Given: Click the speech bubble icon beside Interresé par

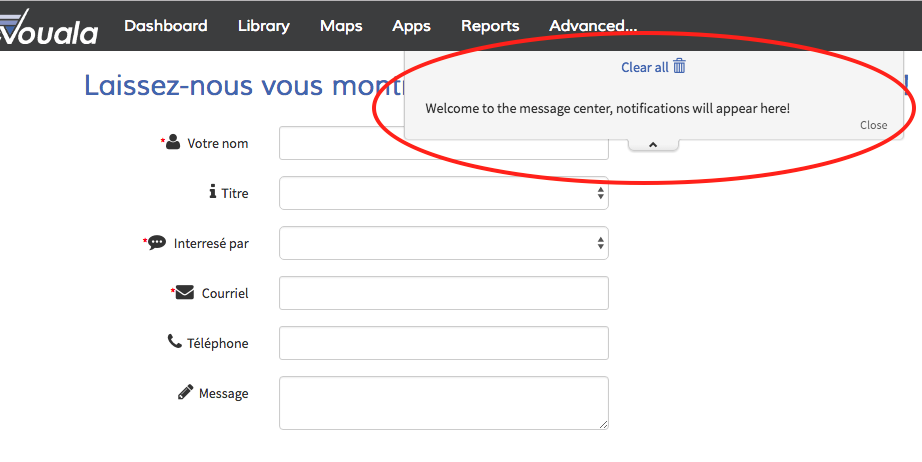Looking at the screenshot, I should tap(157, 242).
